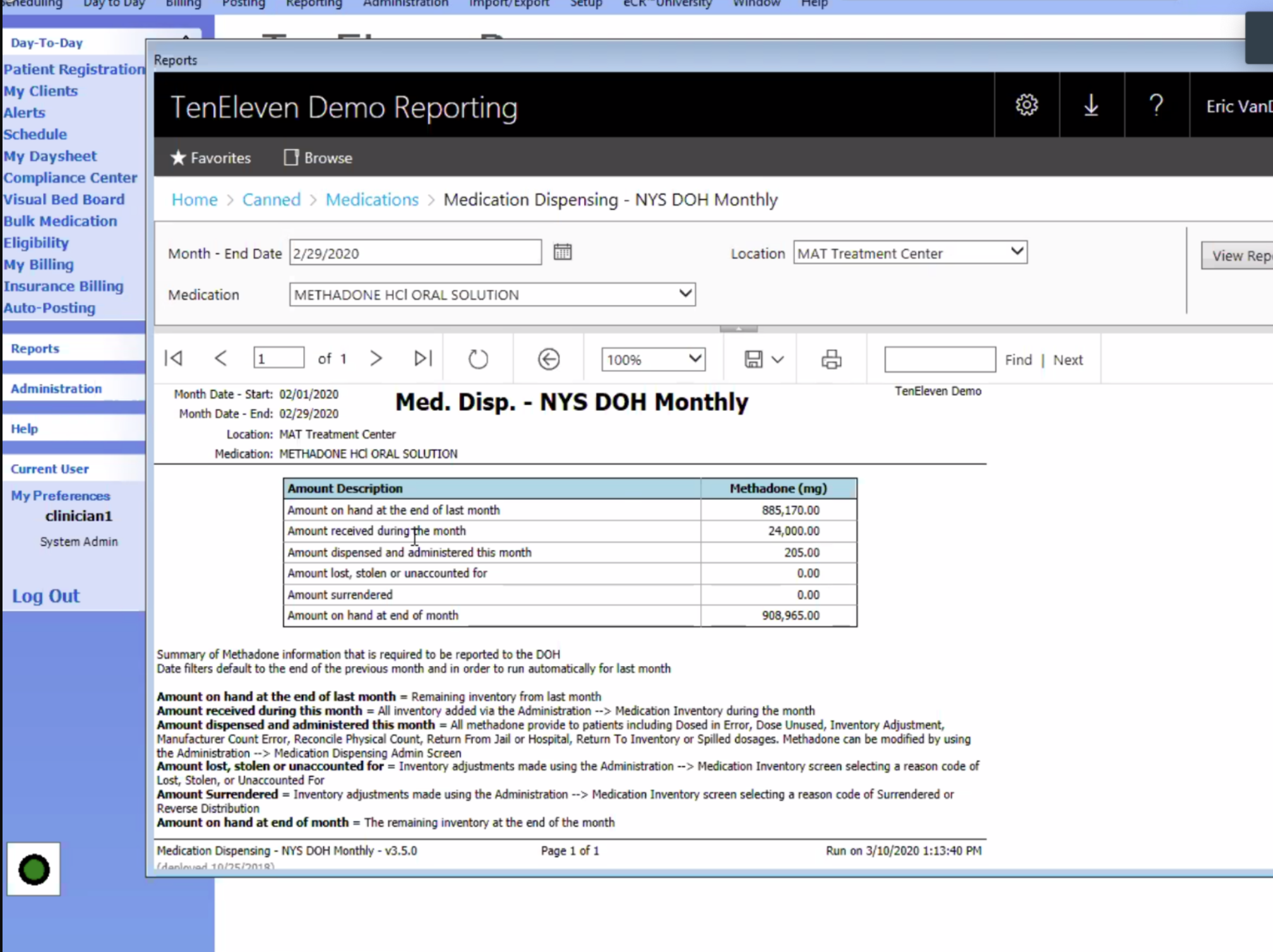Open the settings gear icon

[x=1027, y=105]
